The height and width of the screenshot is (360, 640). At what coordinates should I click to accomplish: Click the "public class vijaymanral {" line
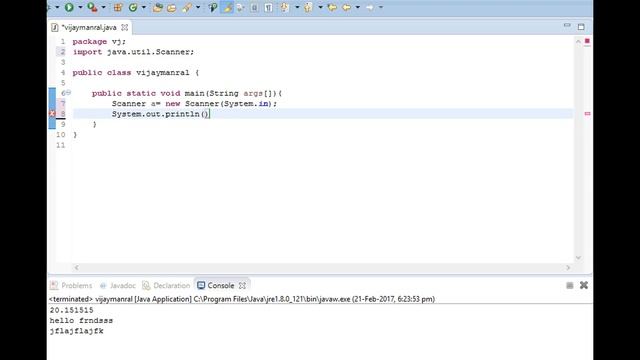point(136,73)
